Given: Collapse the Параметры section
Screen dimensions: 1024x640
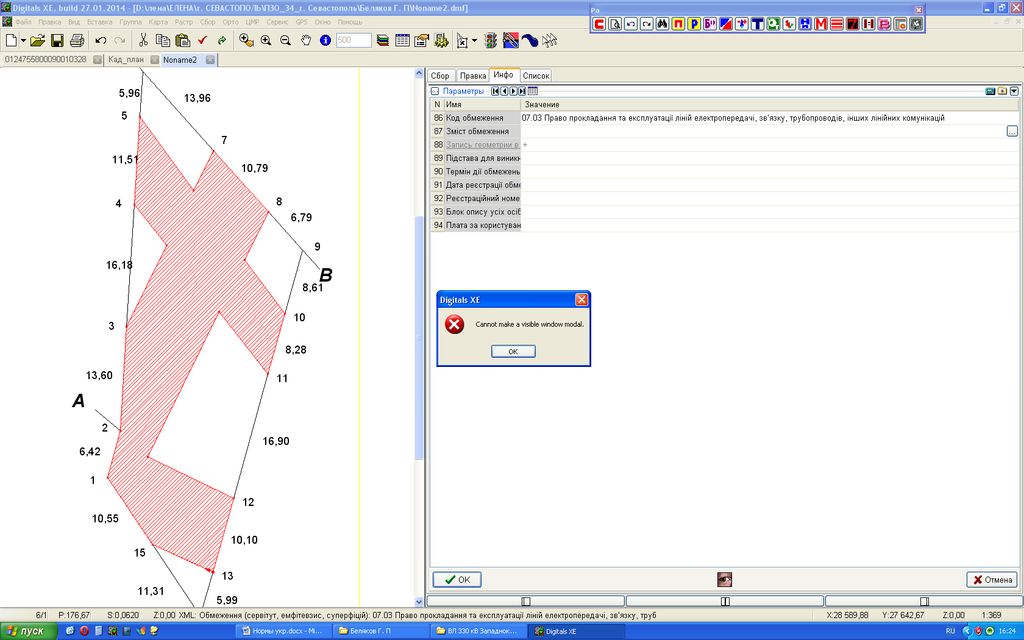Looking at the screenshot, I should 435,91.
